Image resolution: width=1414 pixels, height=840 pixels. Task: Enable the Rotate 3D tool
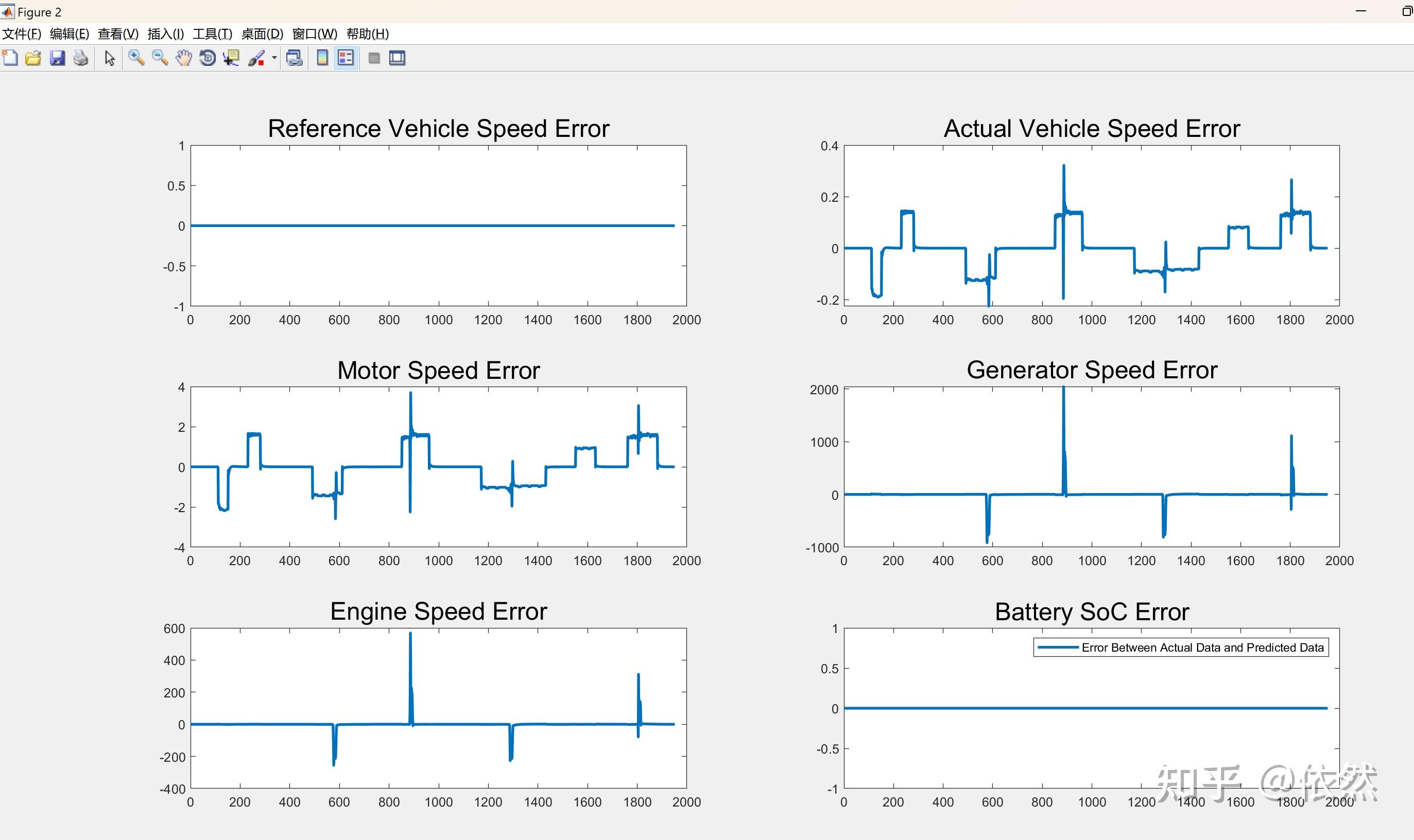point(207,58)
